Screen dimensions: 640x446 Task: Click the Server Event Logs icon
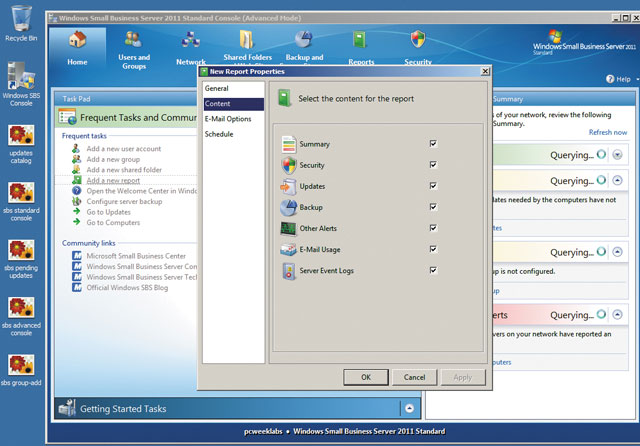(289, 271)
